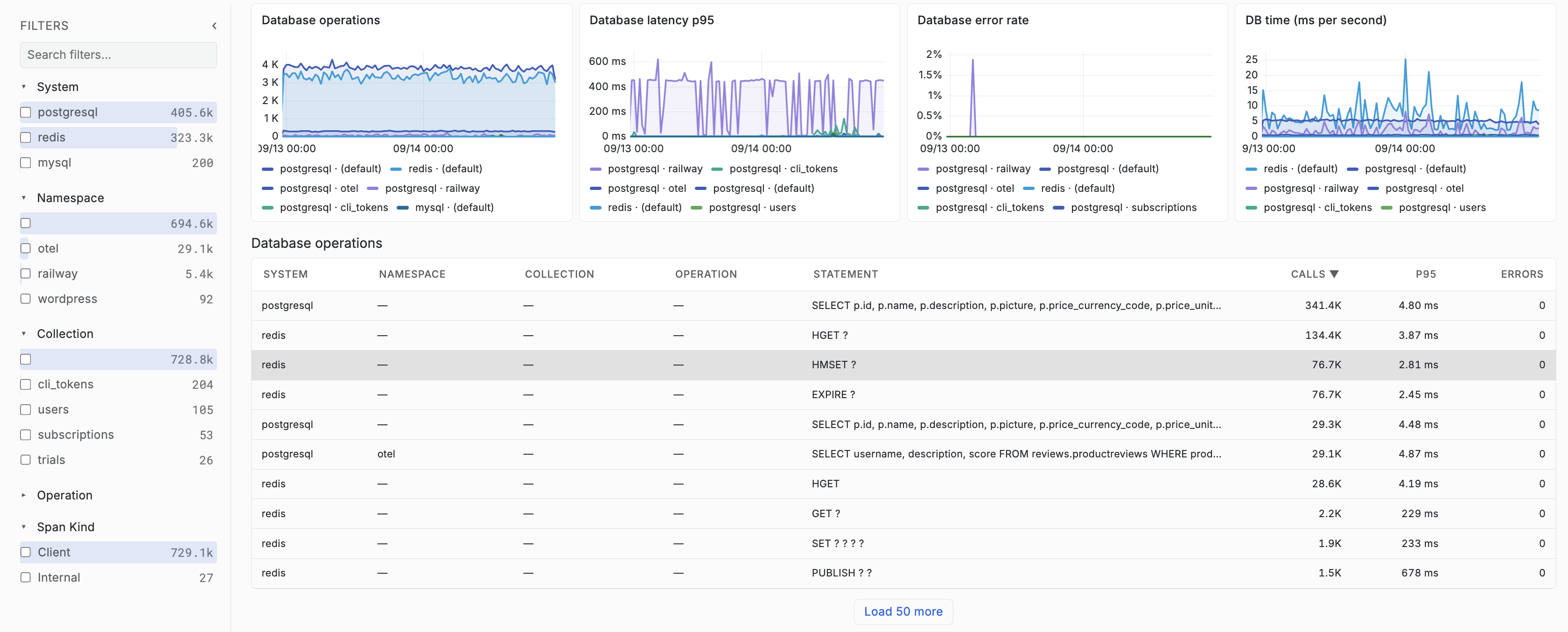Open the EXPIRE ? redis row
Screen dimensions: 1568x632
click(x=903, y=394)
